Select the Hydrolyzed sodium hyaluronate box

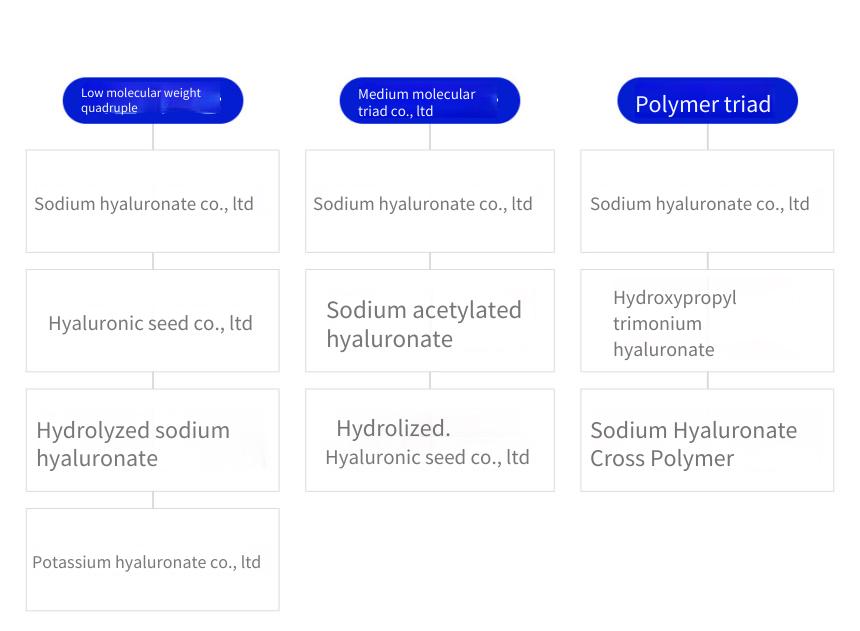[152, 440]
